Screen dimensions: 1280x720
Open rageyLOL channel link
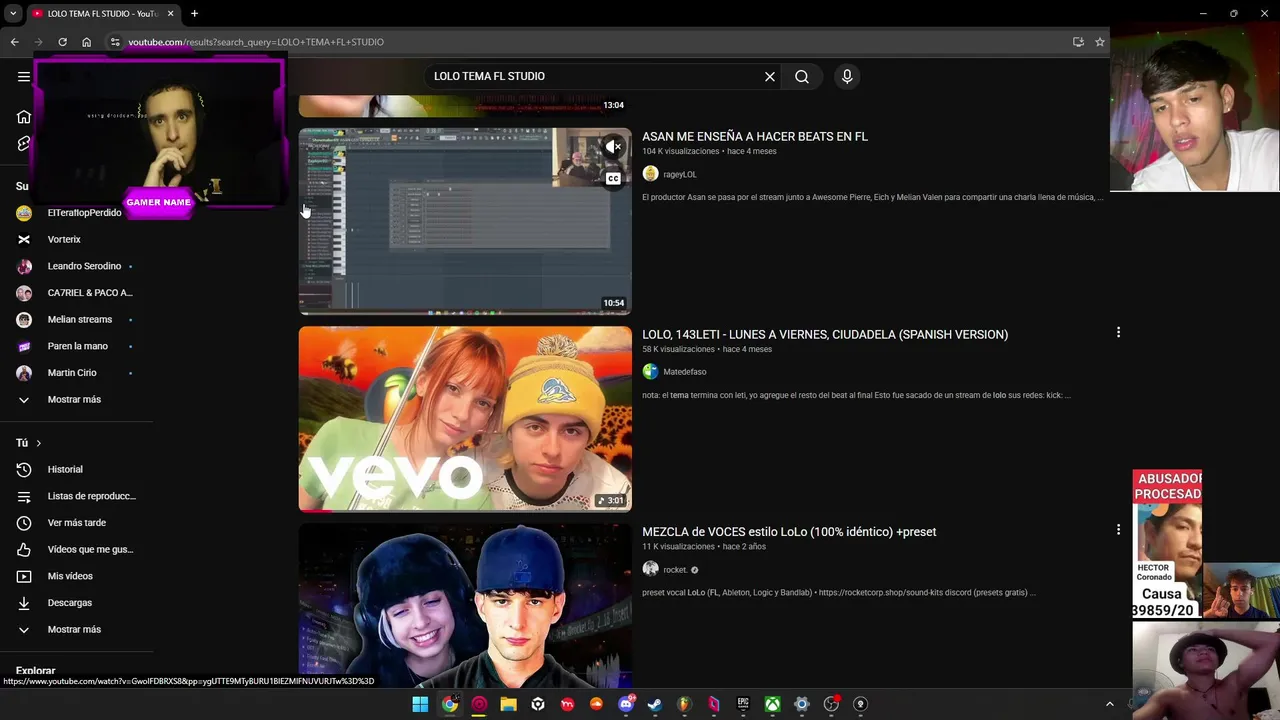click(680, 174)
